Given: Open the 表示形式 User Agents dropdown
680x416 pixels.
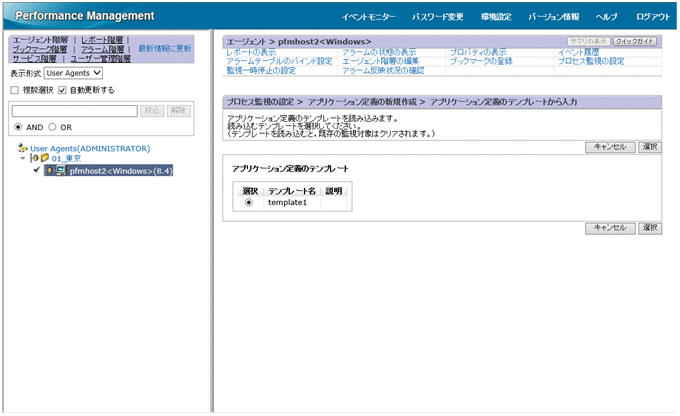Looking at the screenshot, I should pyautogui.click(x=73, y=73).
